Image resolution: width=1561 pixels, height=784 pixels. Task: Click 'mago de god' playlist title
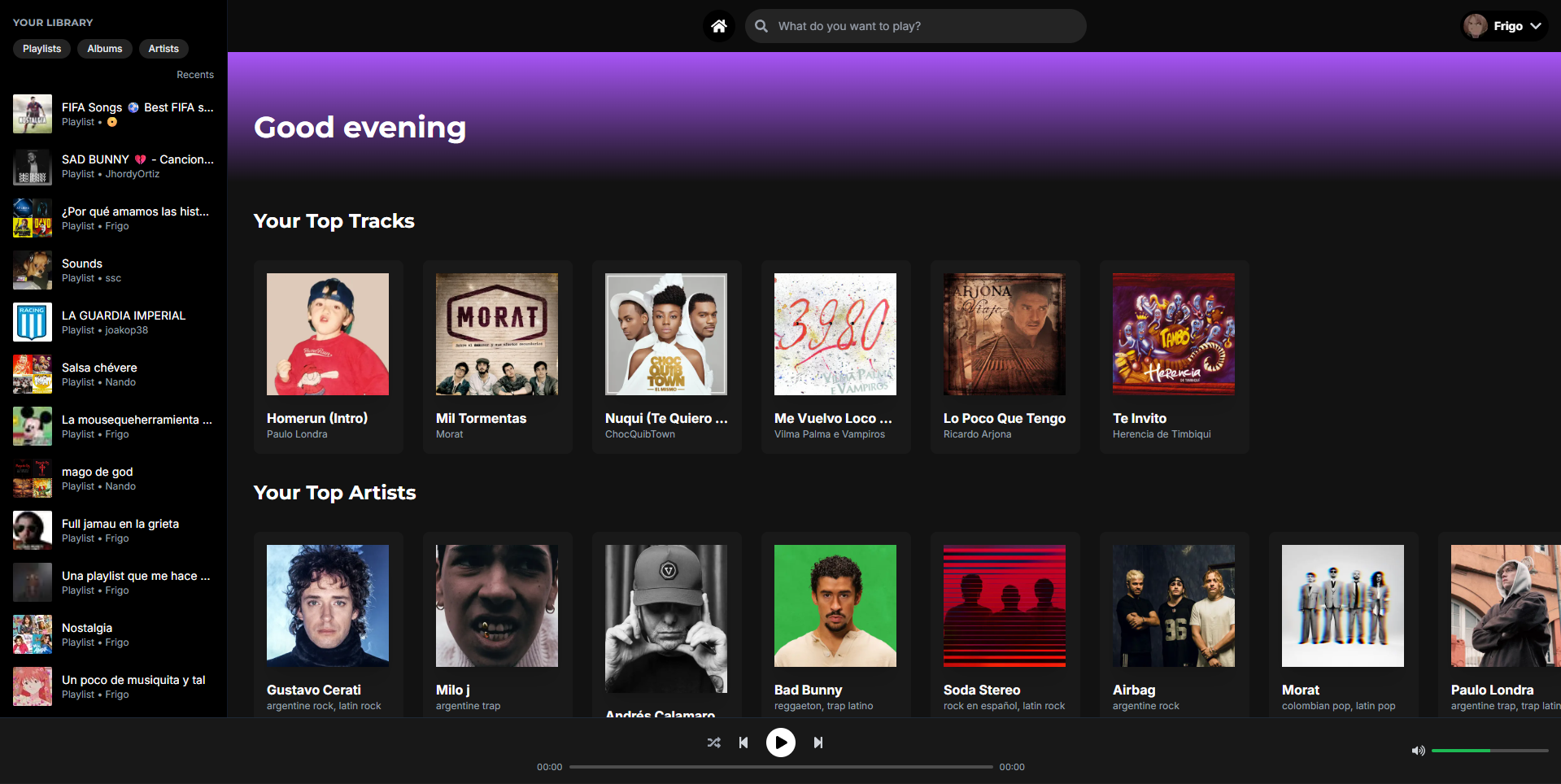pos(97,472)
